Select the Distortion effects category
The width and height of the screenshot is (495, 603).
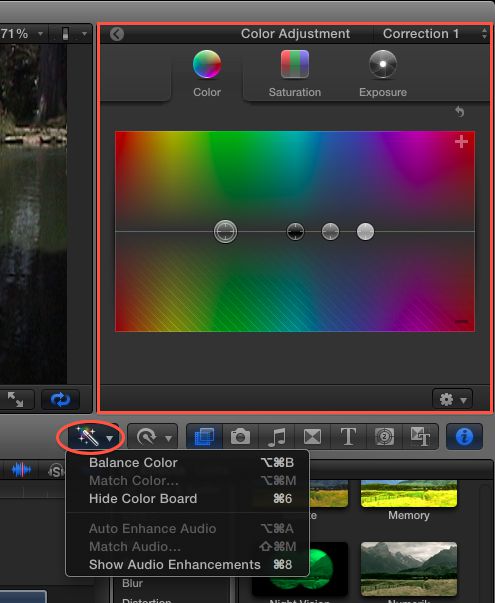coord(147,600)
